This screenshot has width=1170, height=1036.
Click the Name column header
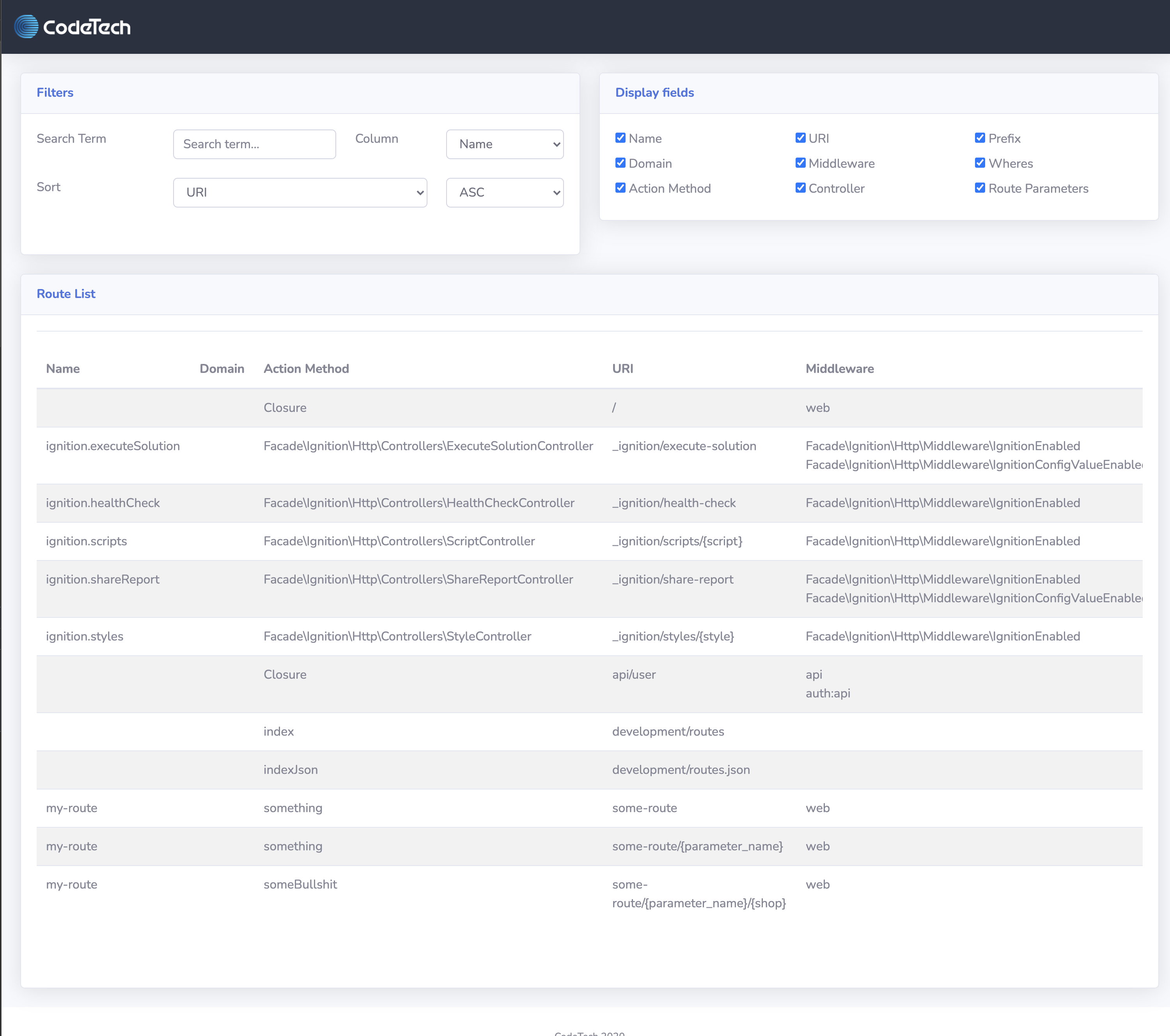coord(63,369)
